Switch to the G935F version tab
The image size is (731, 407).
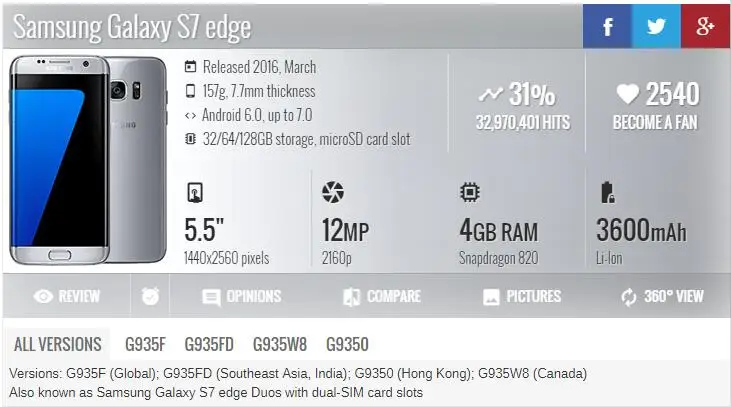[145, 345]
